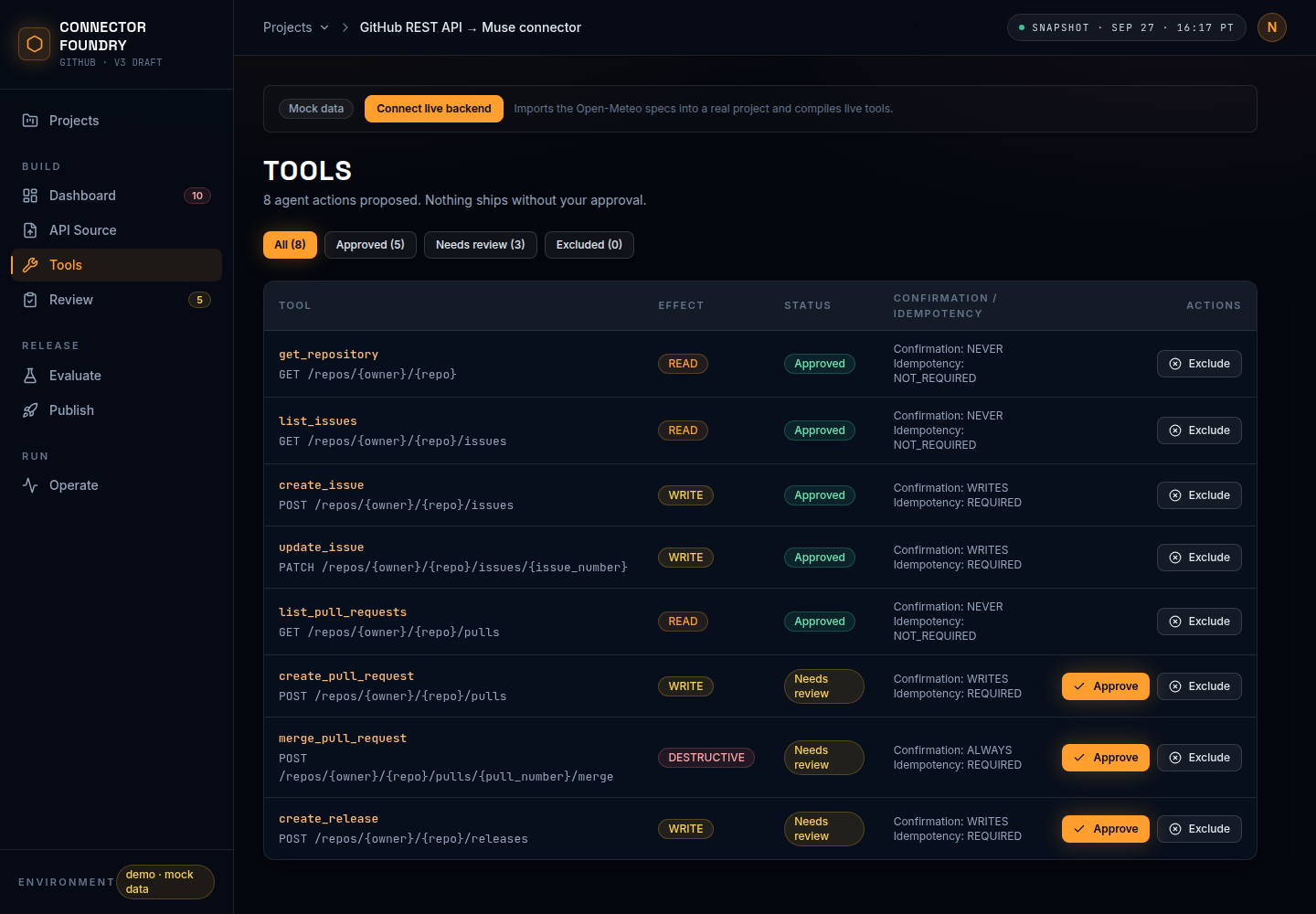Open the Evaluate page
This screenshot has width=1316, height=914.
tap(116, 376)
